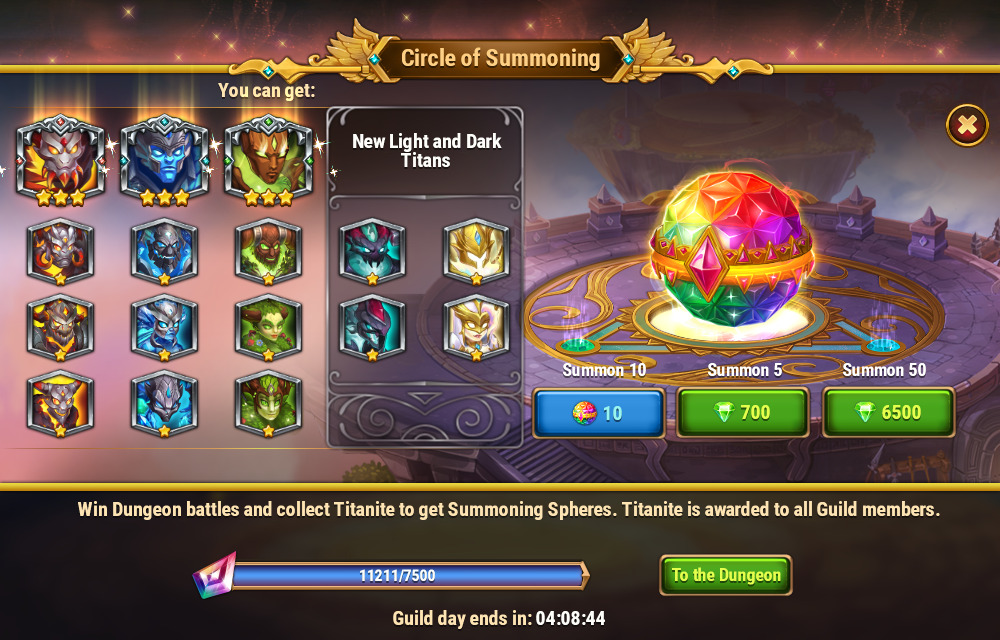Select the three-star fire titan portrait
This screenshot has width=1000, height=640.
(x=61, y=161)
